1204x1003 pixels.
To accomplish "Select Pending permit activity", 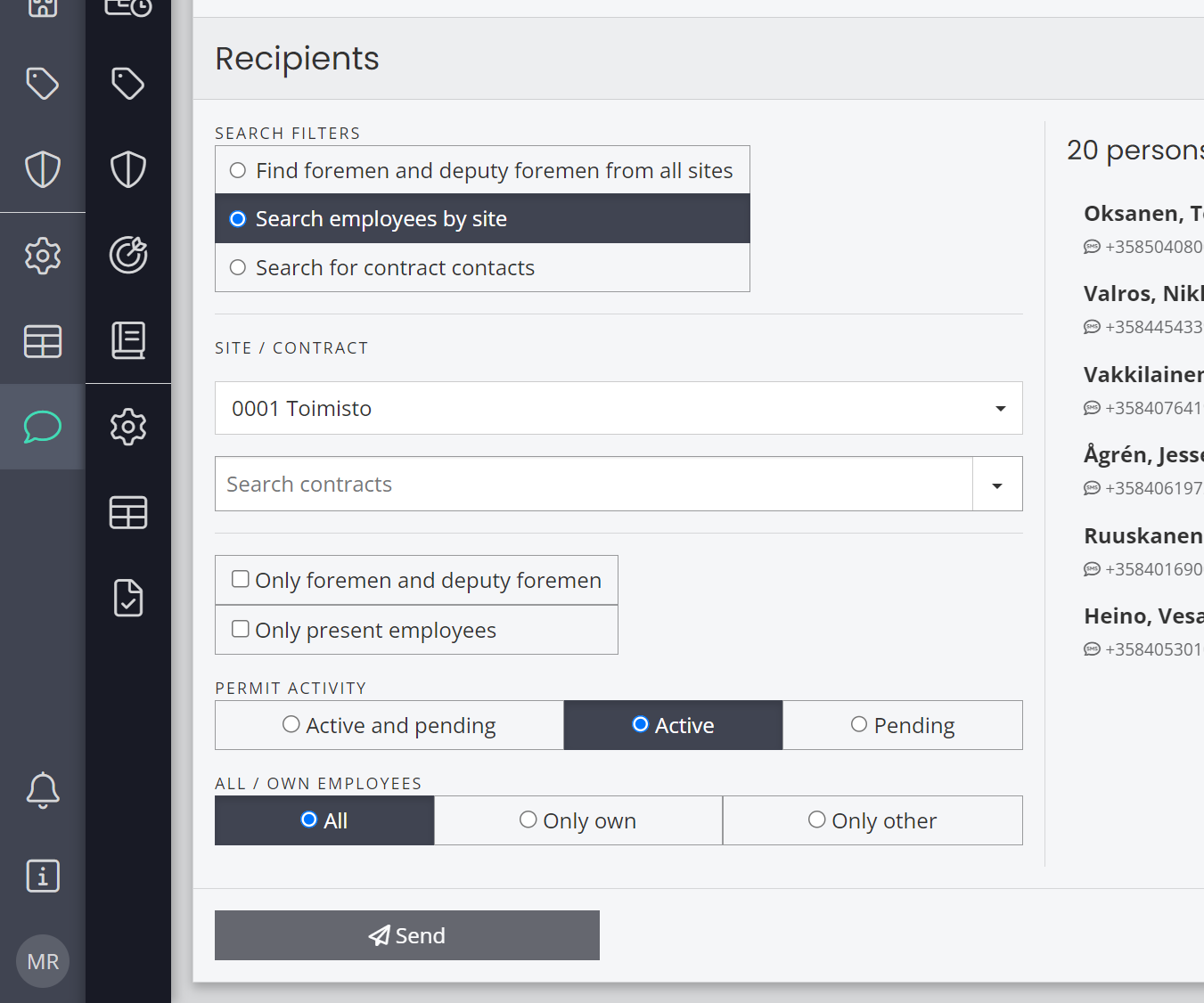I will click(903, 725).
